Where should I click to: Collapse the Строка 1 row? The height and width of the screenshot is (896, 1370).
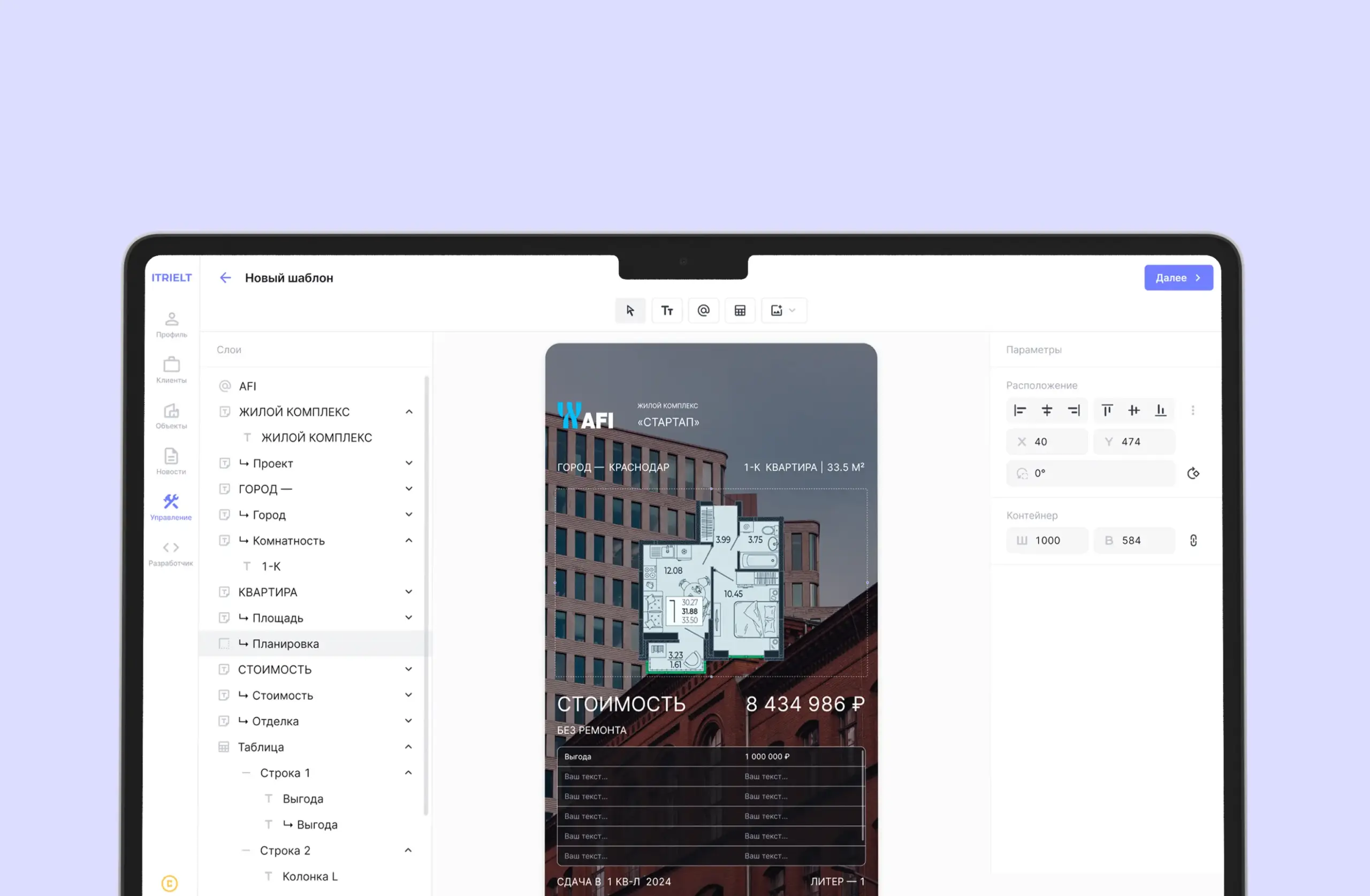409,774
